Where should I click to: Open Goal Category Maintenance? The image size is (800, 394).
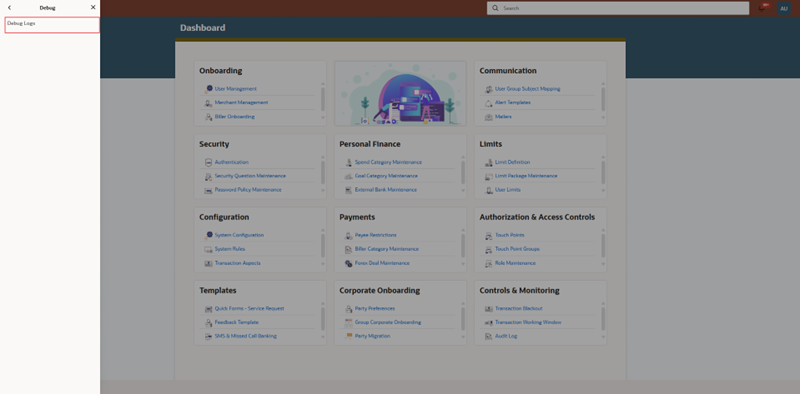[386, 176]
